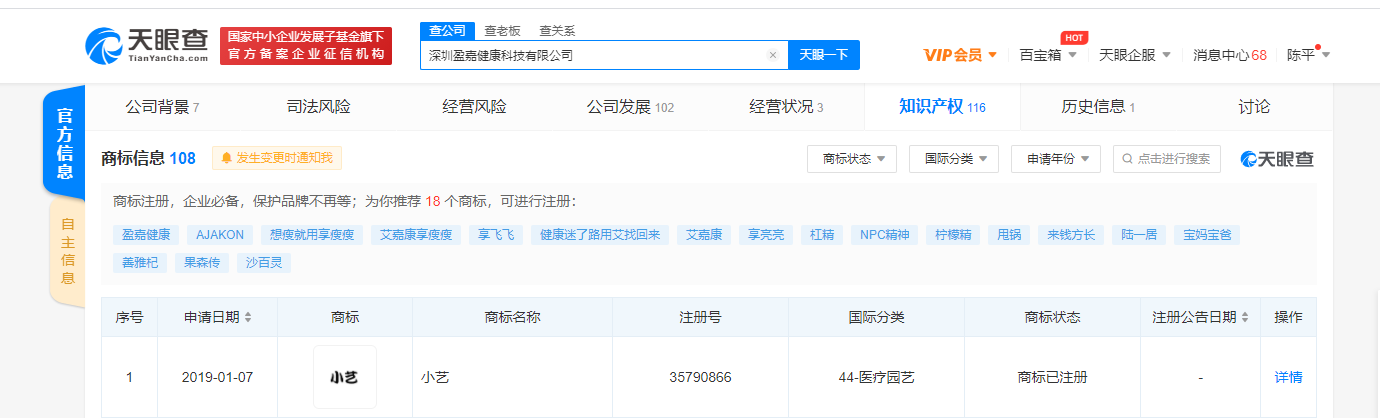Click the red official credit agency banner
This screenshot has height=418, width=1380.
pos(306,45)
